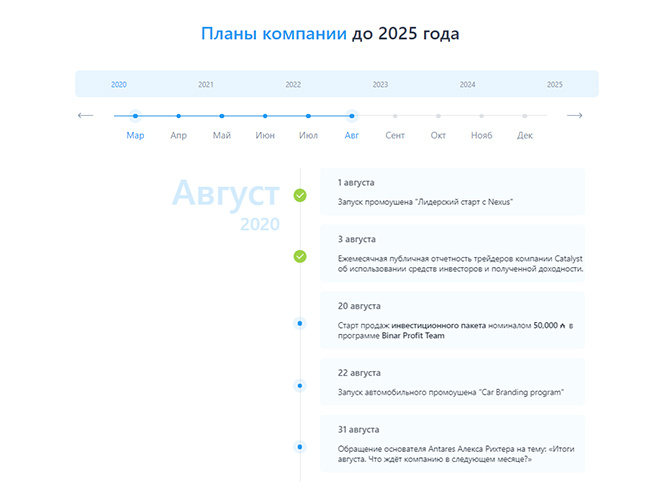668x503 pixels.
Task: Choose the Апр month label
Action: coord(179,135)
